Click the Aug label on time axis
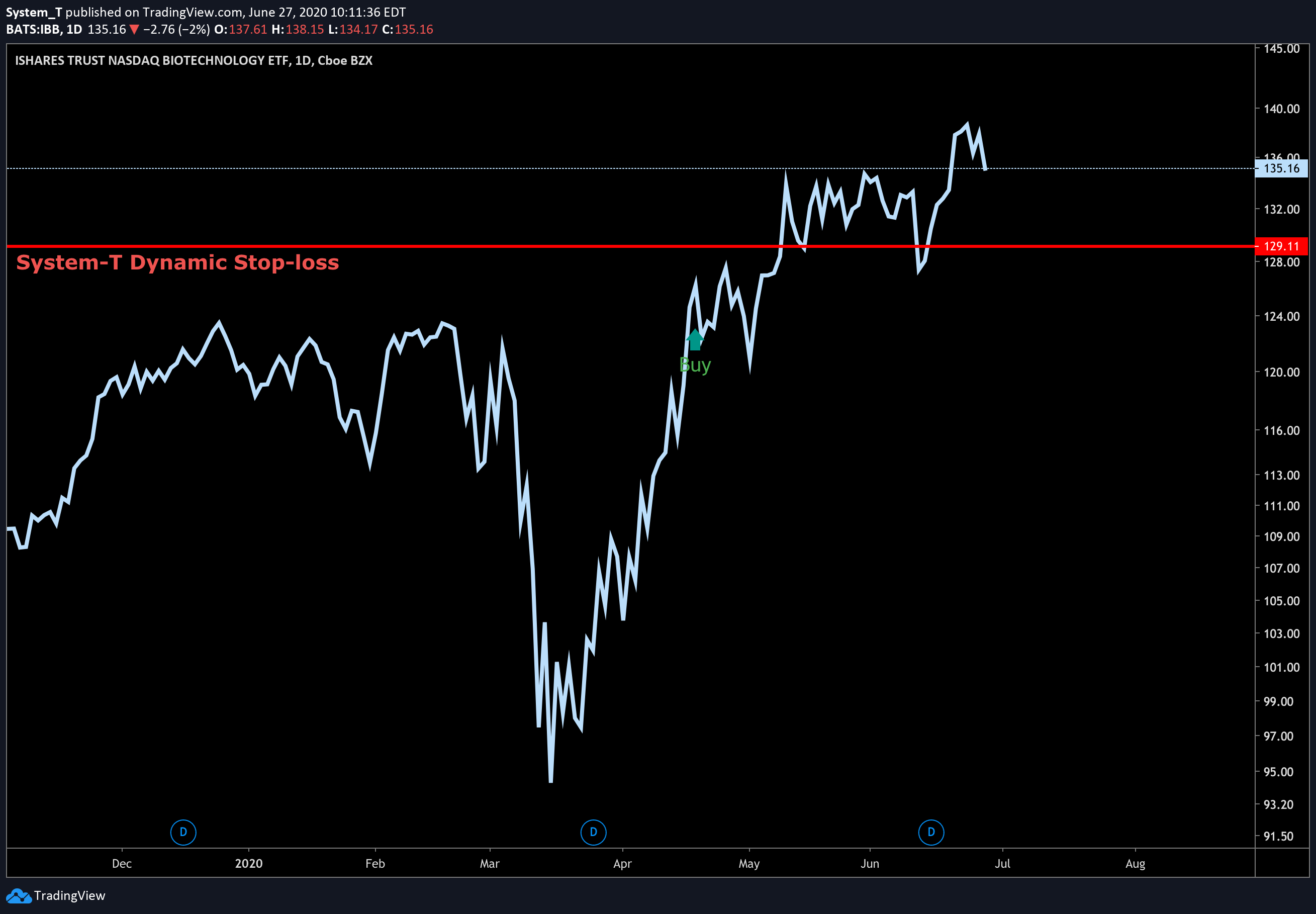1316x914 pixels. 1135,864
